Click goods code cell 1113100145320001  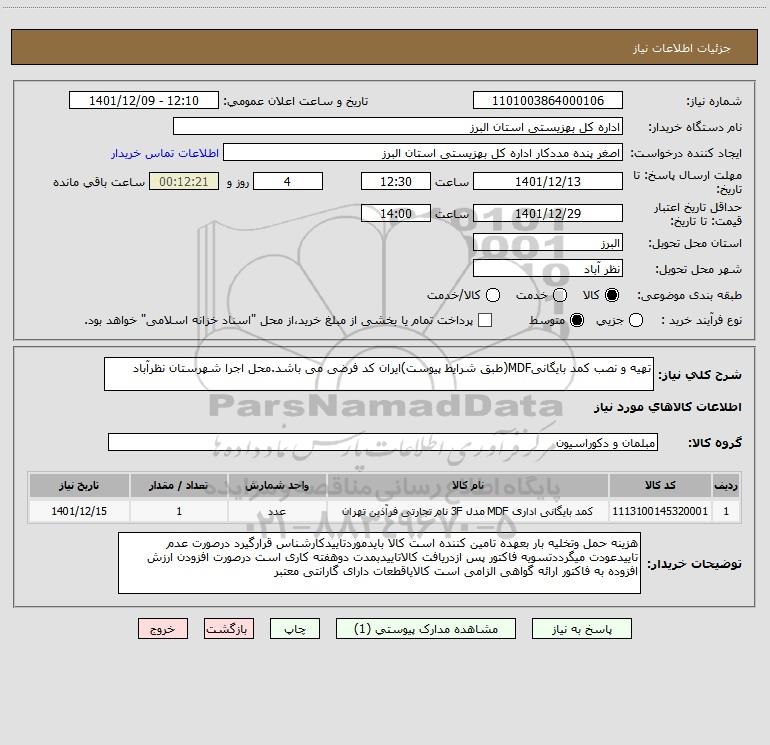point(660,511)
